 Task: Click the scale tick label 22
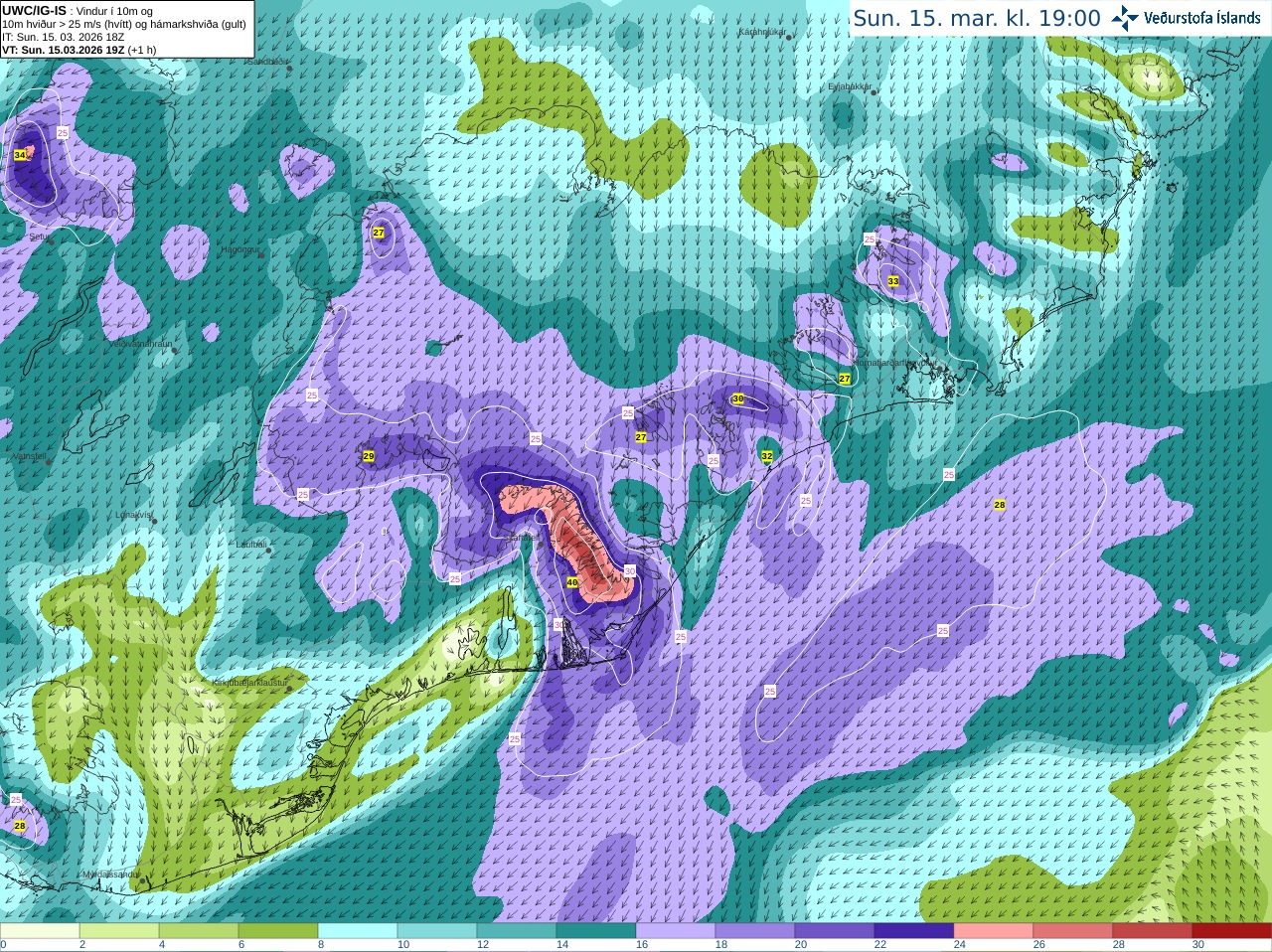tap(880, 945)
